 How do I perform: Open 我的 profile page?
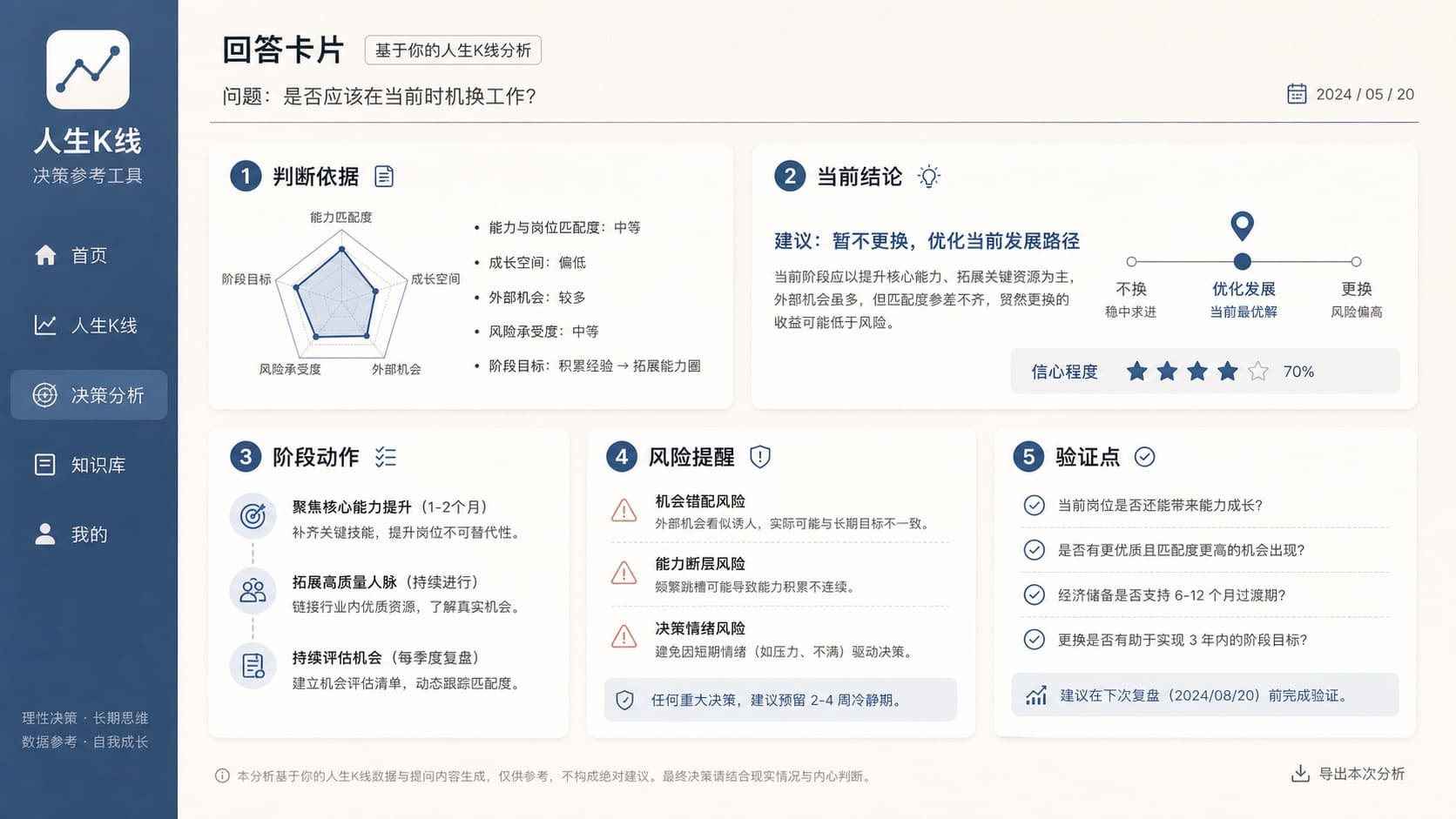click(x=88, y=534)
